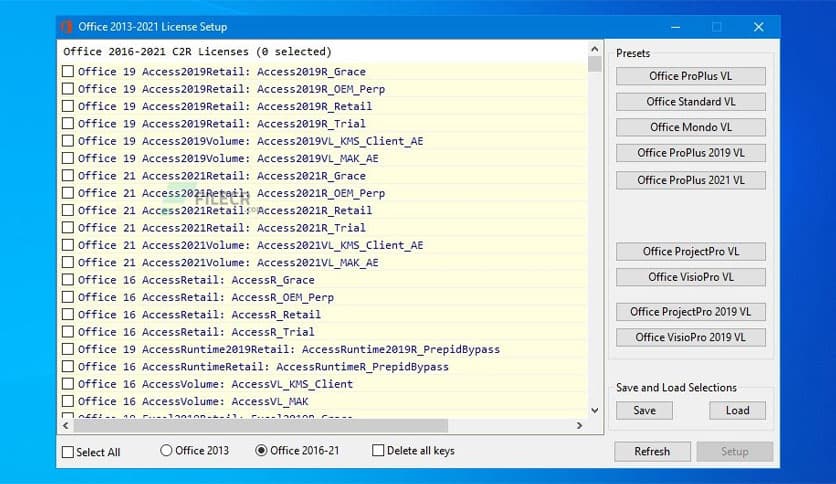836x484 pixels.
Task: Tick the Access2021R_Retail checkbox
Action: [x=68, y=210]
